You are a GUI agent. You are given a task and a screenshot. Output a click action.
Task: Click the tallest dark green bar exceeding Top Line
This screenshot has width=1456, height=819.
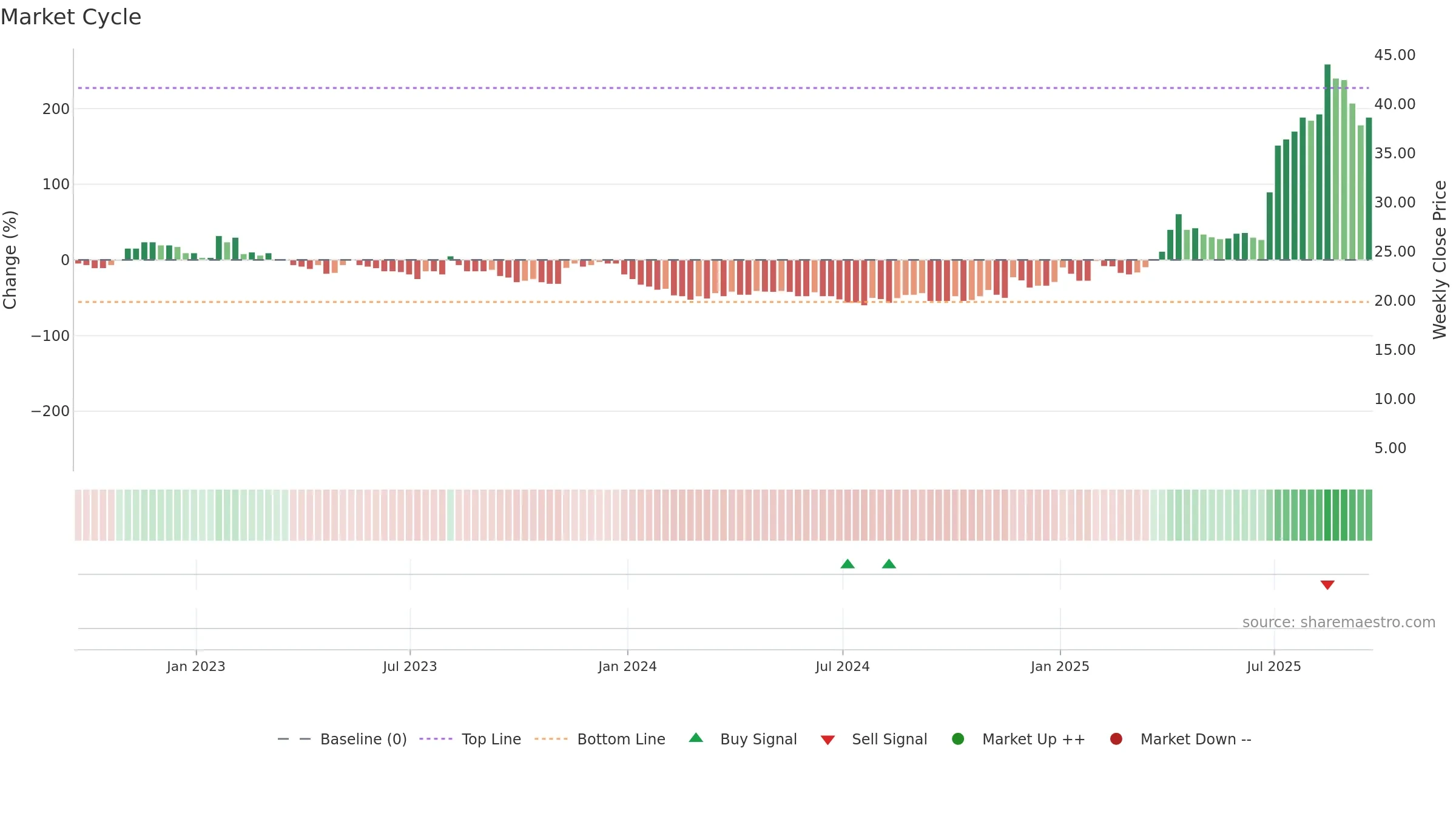tap(1327, 162)
